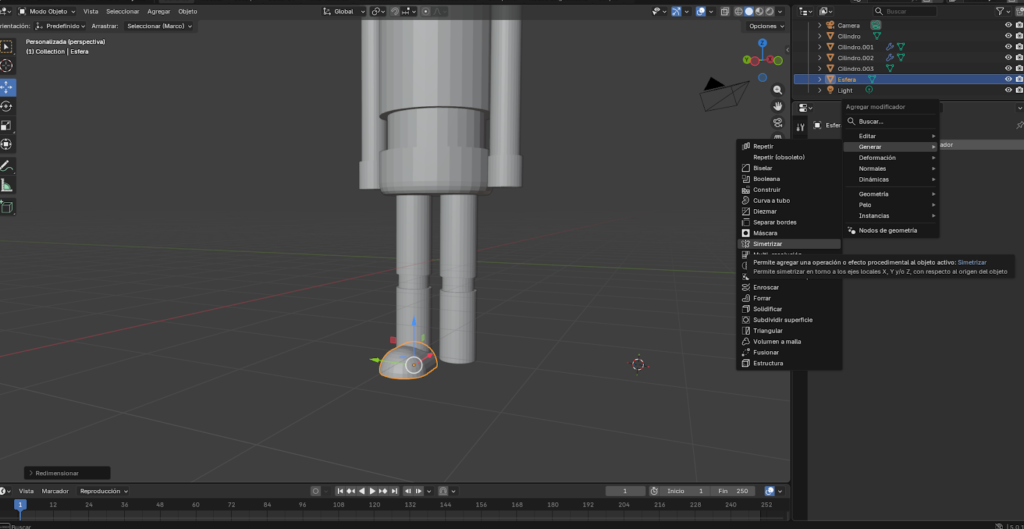Hide Light using its eye icon
Screen dimensions: 1024x529
1008,90
